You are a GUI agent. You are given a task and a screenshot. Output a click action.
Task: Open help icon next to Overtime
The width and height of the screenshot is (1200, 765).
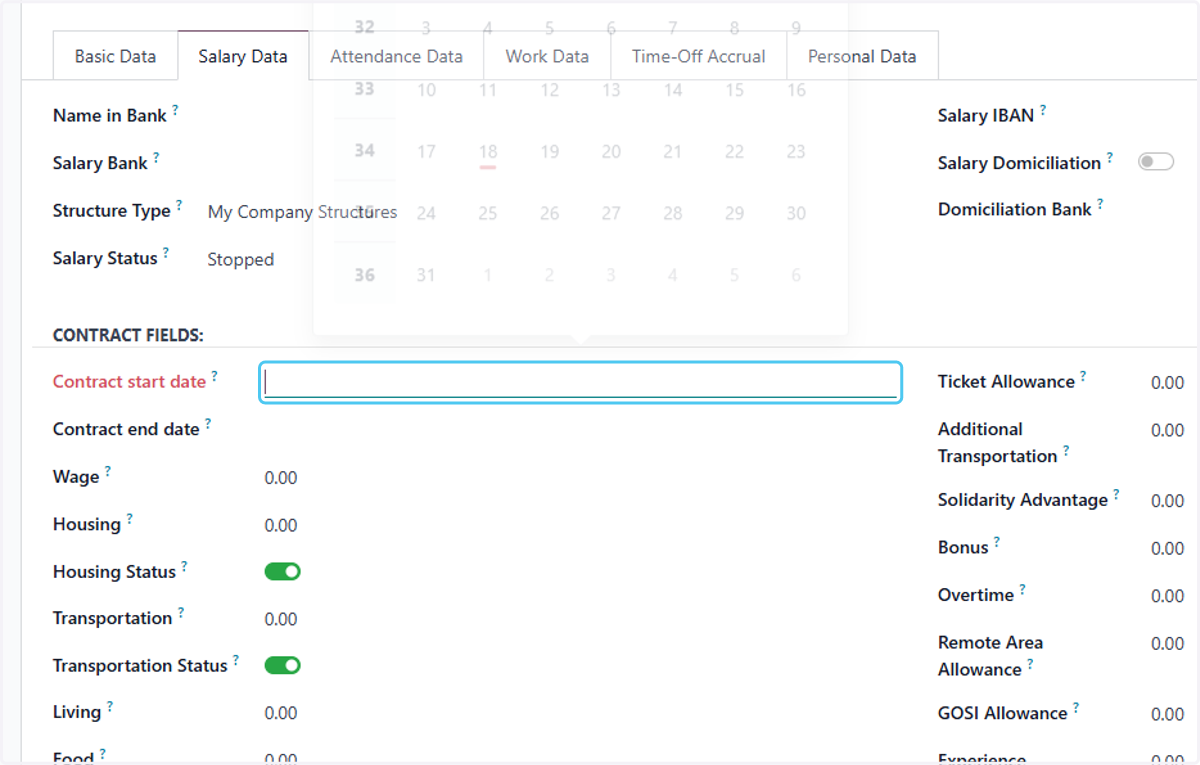(x=1022, y=590)
